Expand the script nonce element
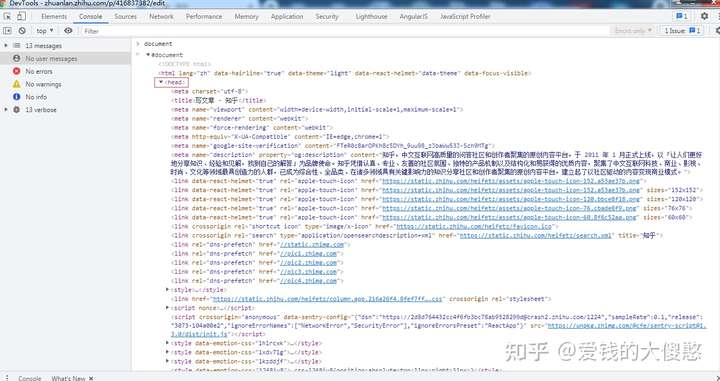Screen dimensions: 720x381 [168, 308]
